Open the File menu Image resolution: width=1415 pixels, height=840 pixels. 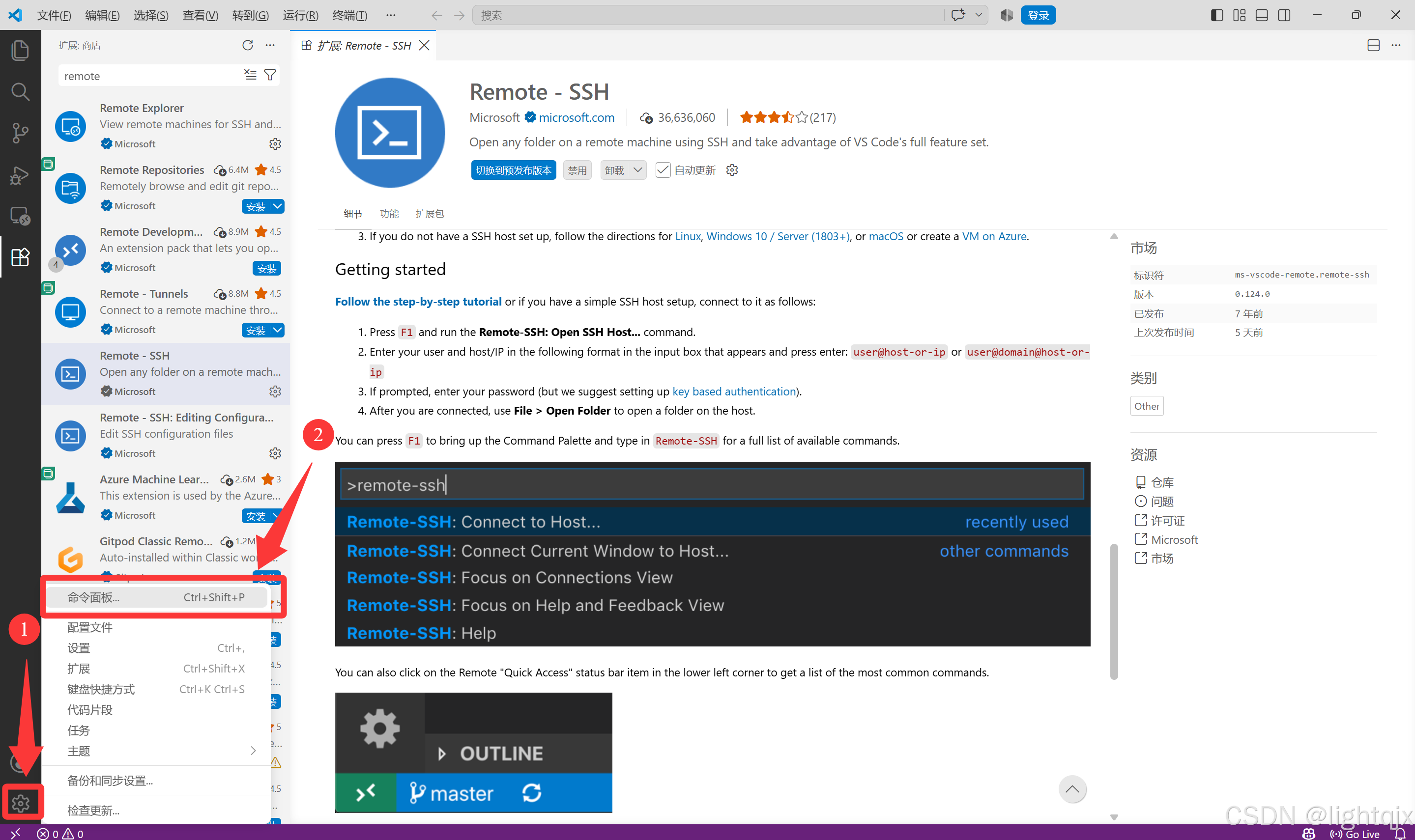(54, 15)
